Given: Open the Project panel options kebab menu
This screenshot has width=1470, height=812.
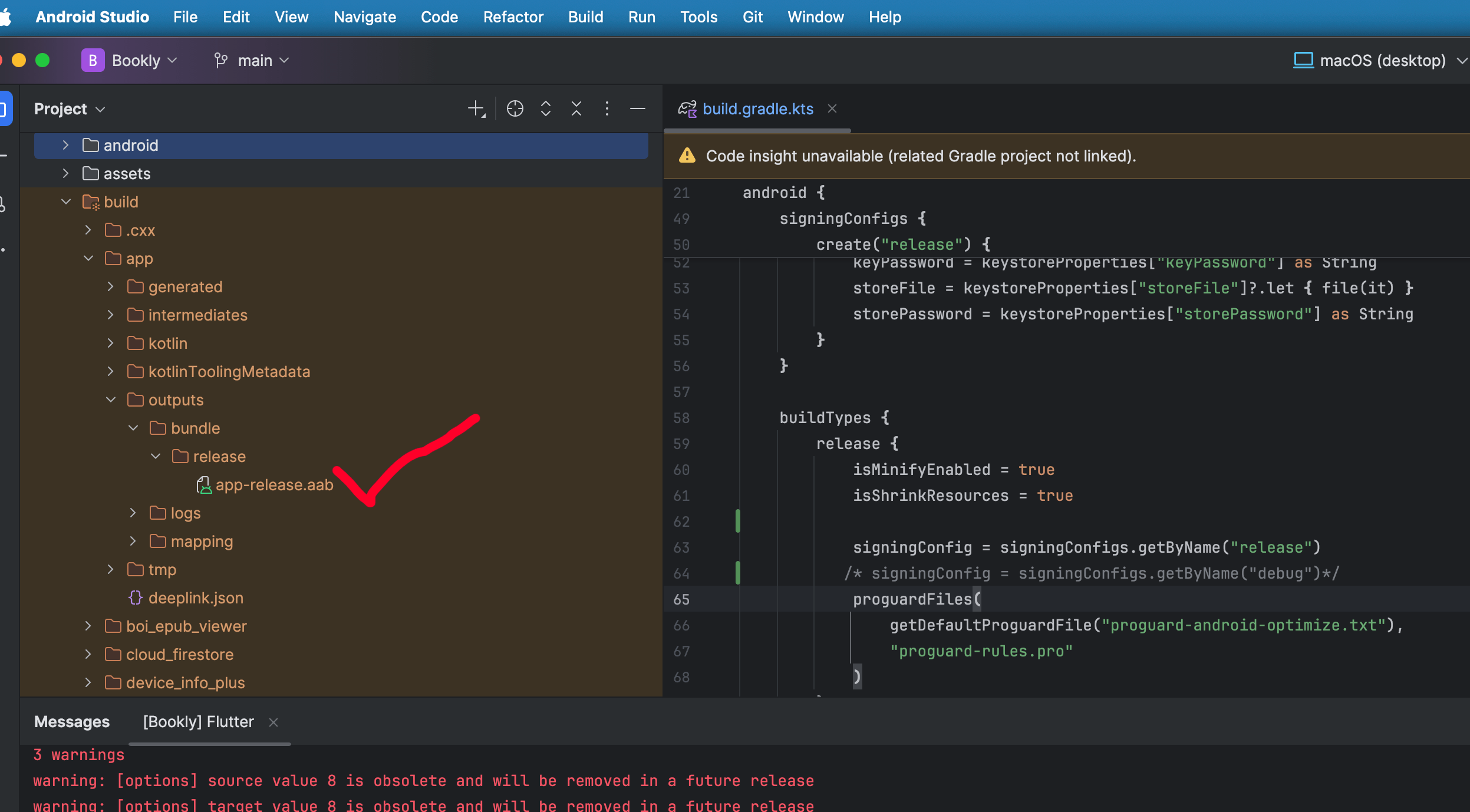Looking at the screenshot, I should 607,109.
